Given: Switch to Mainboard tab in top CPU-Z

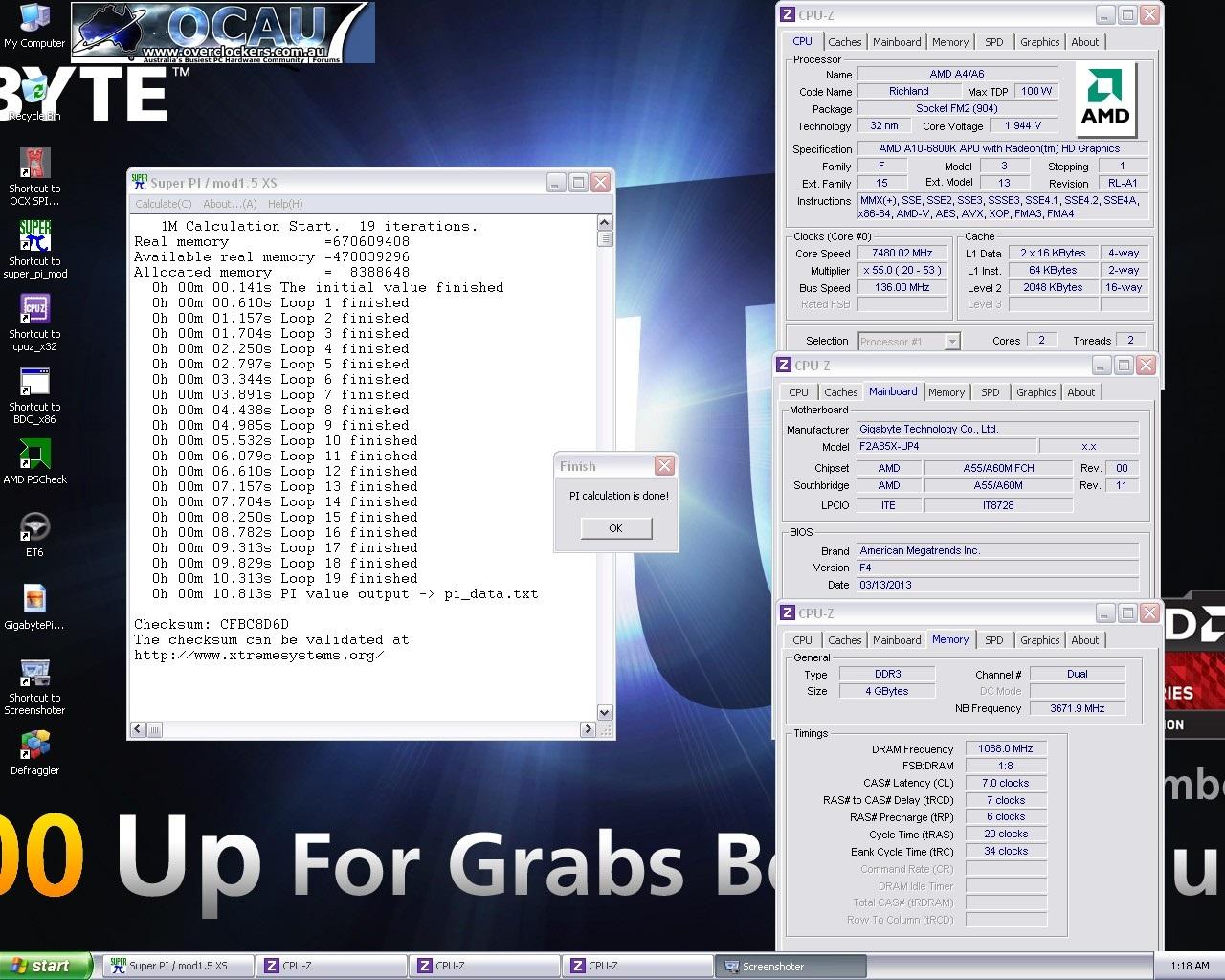Looking at the screenshot, I should coord(897,42).
